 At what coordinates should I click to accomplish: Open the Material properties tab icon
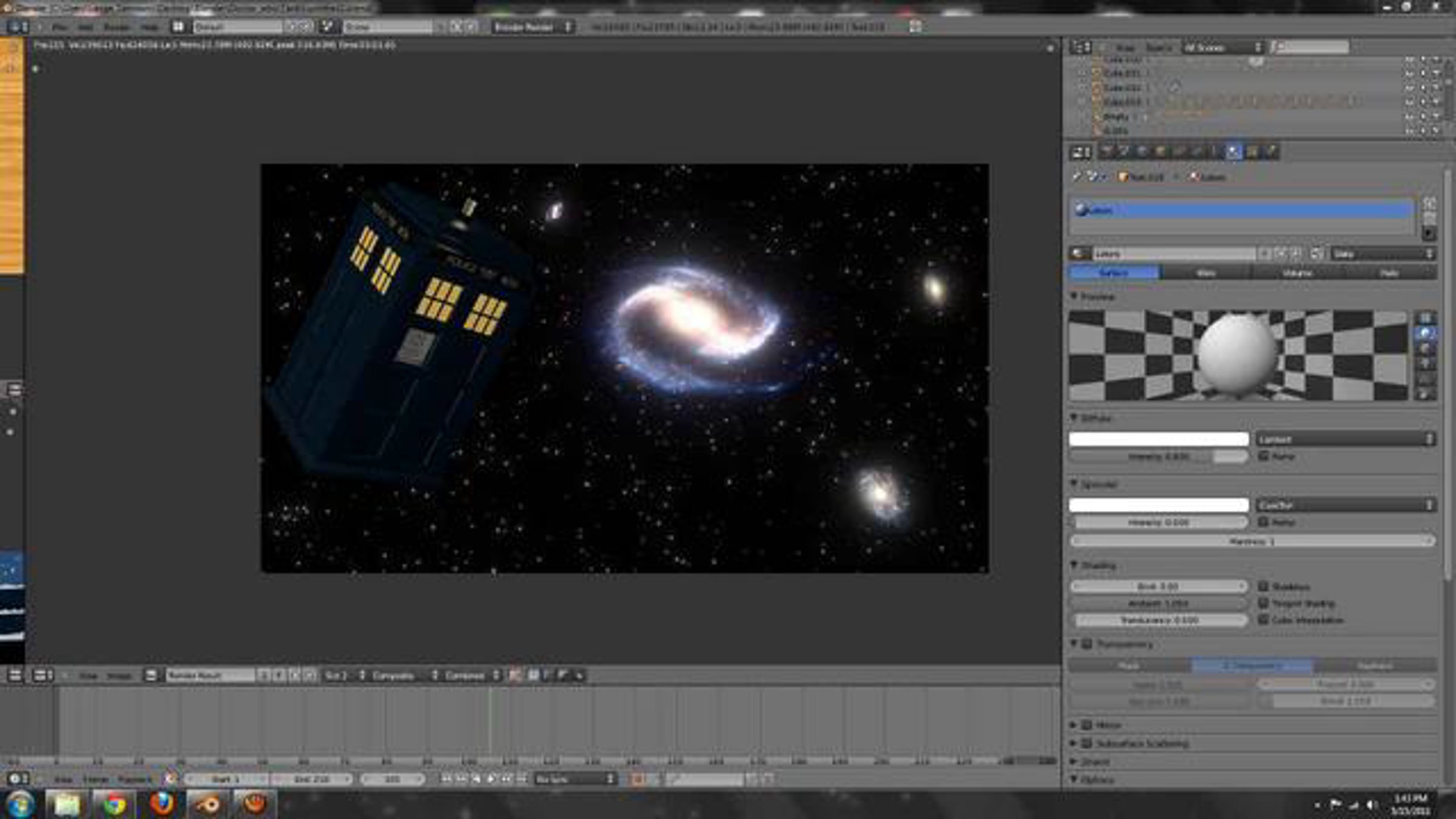(1233, 152)
